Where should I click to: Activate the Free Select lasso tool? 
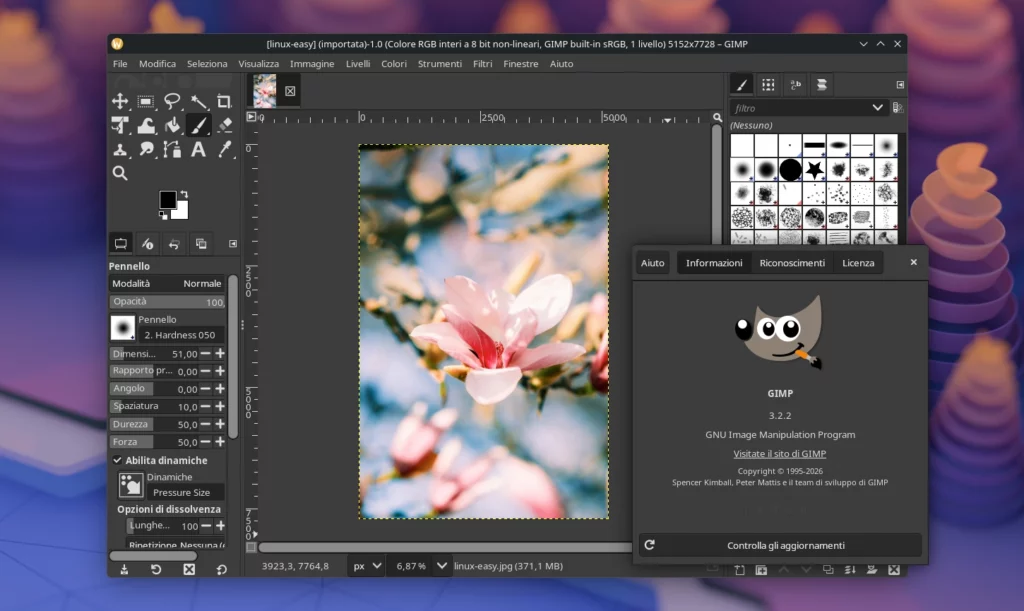point(172,100)
